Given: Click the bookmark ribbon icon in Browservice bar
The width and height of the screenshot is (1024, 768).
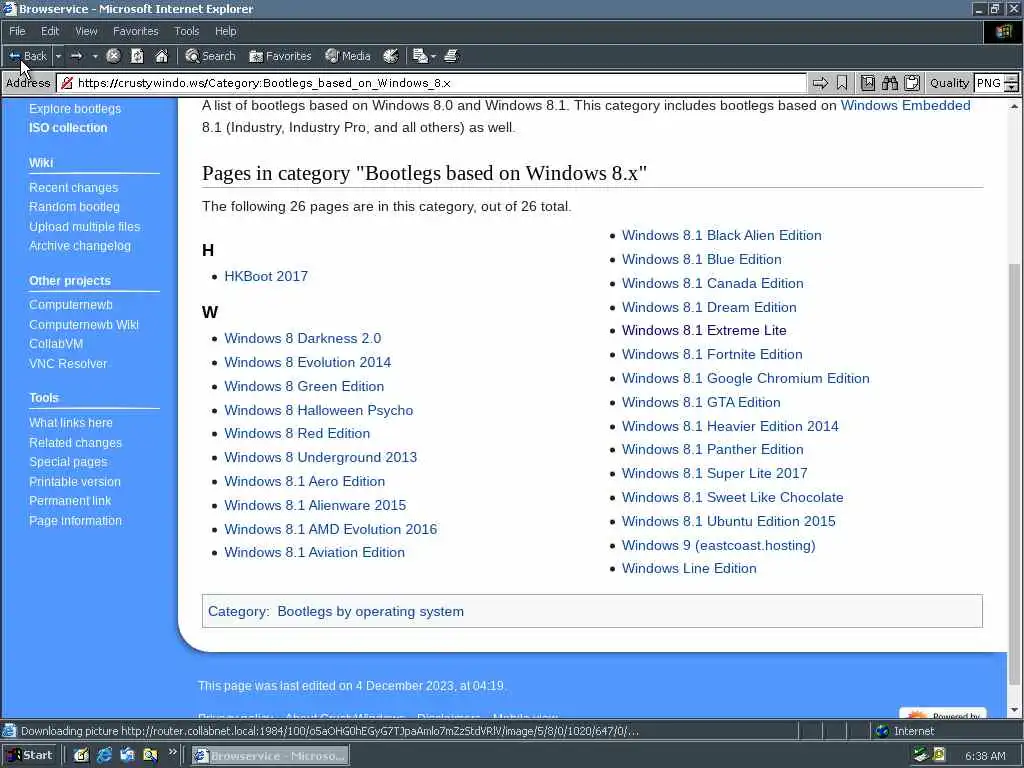Looking at the screenshot, I should coord(842,83).
